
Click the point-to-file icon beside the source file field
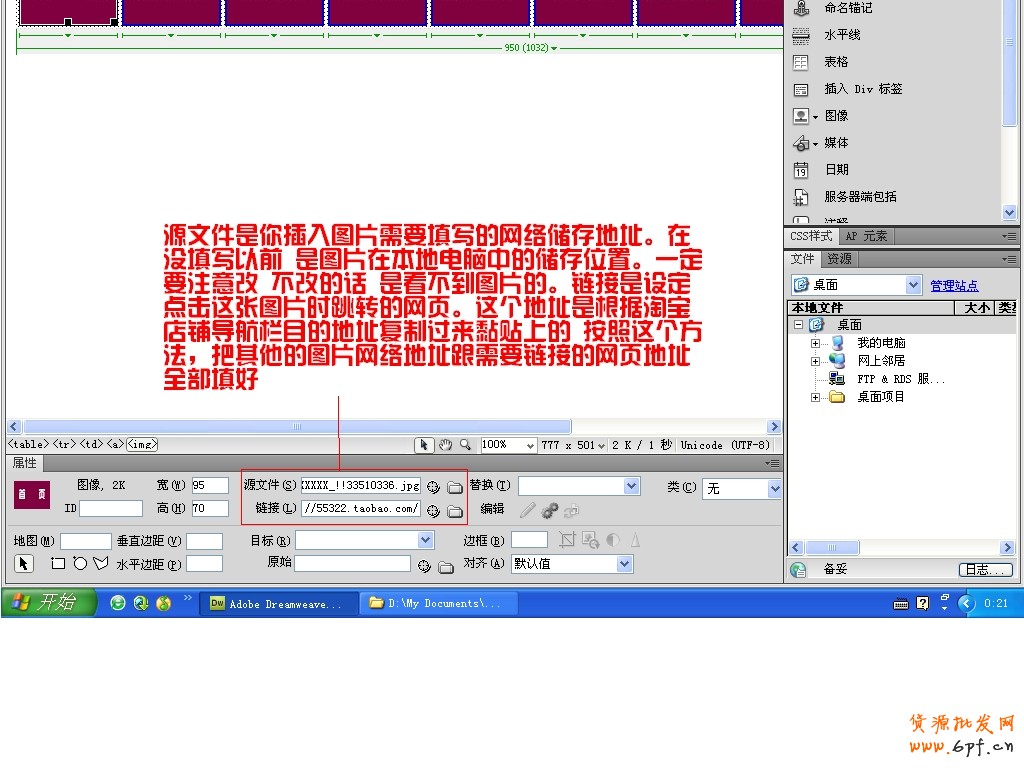pyautogui.click(x=433, y=487)
